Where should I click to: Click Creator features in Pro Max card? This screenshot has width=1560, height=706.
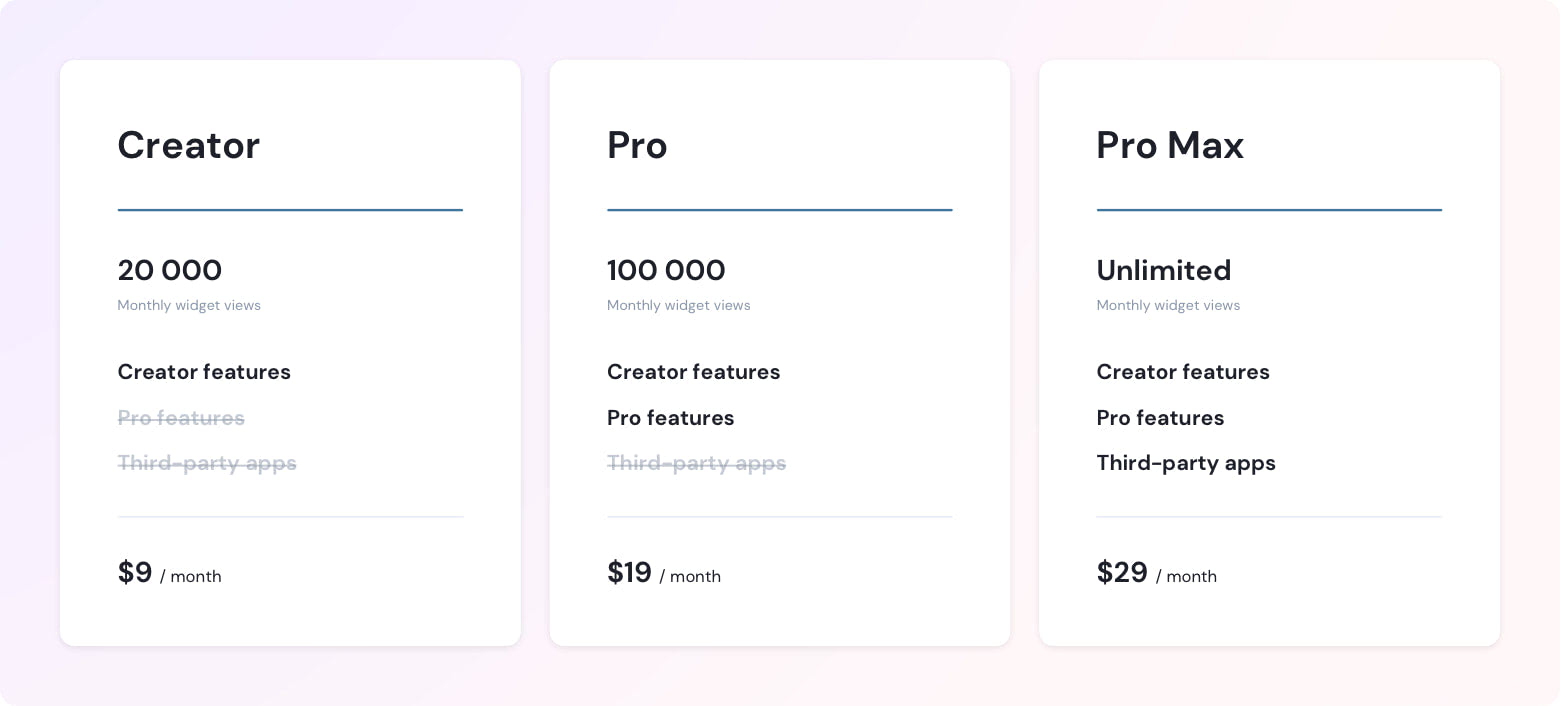(x=1183, y=372)
